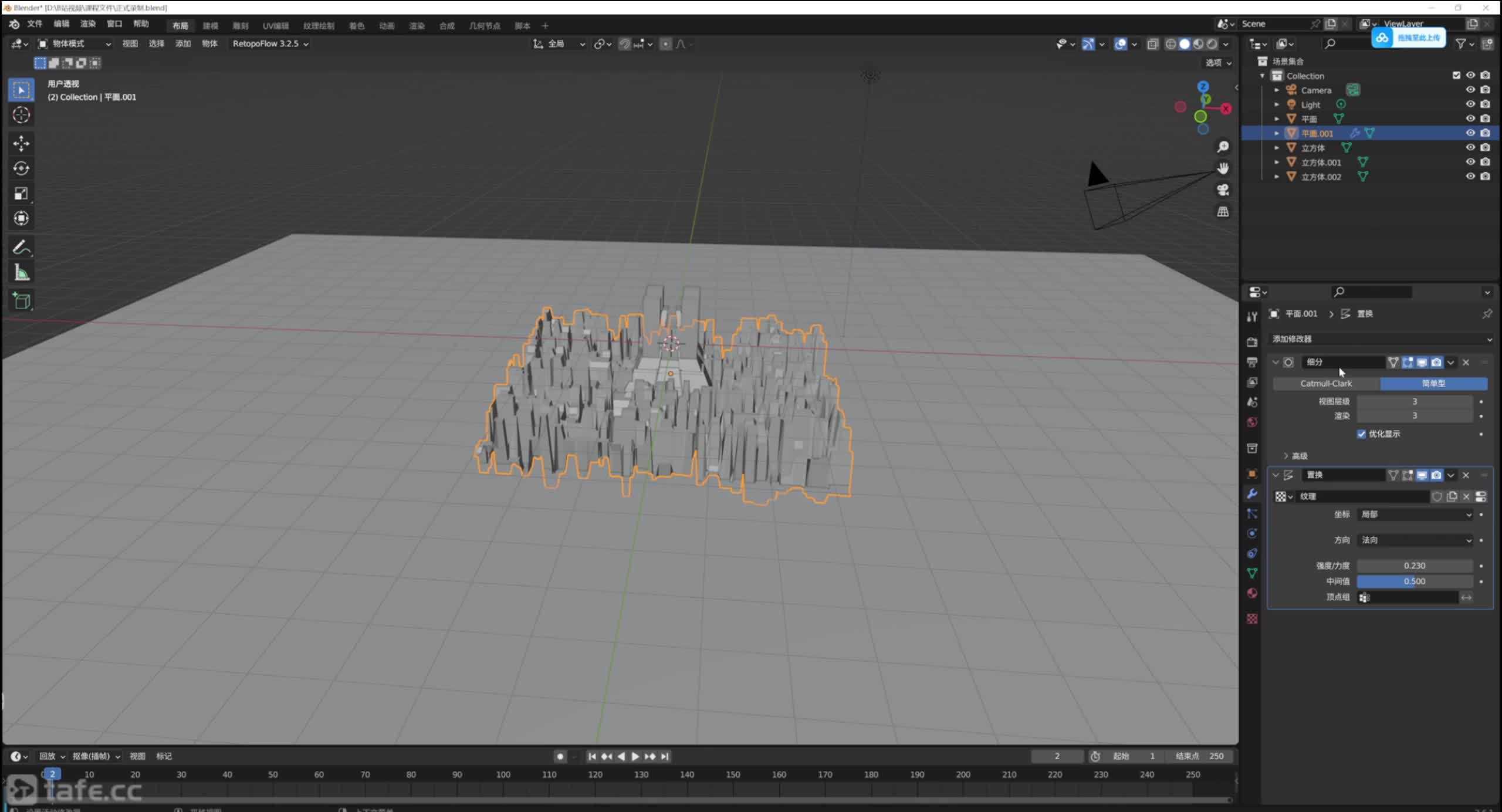Toggle Collection exclude checkbox
Screen dimensions: 1502x812
(1456, 76)
